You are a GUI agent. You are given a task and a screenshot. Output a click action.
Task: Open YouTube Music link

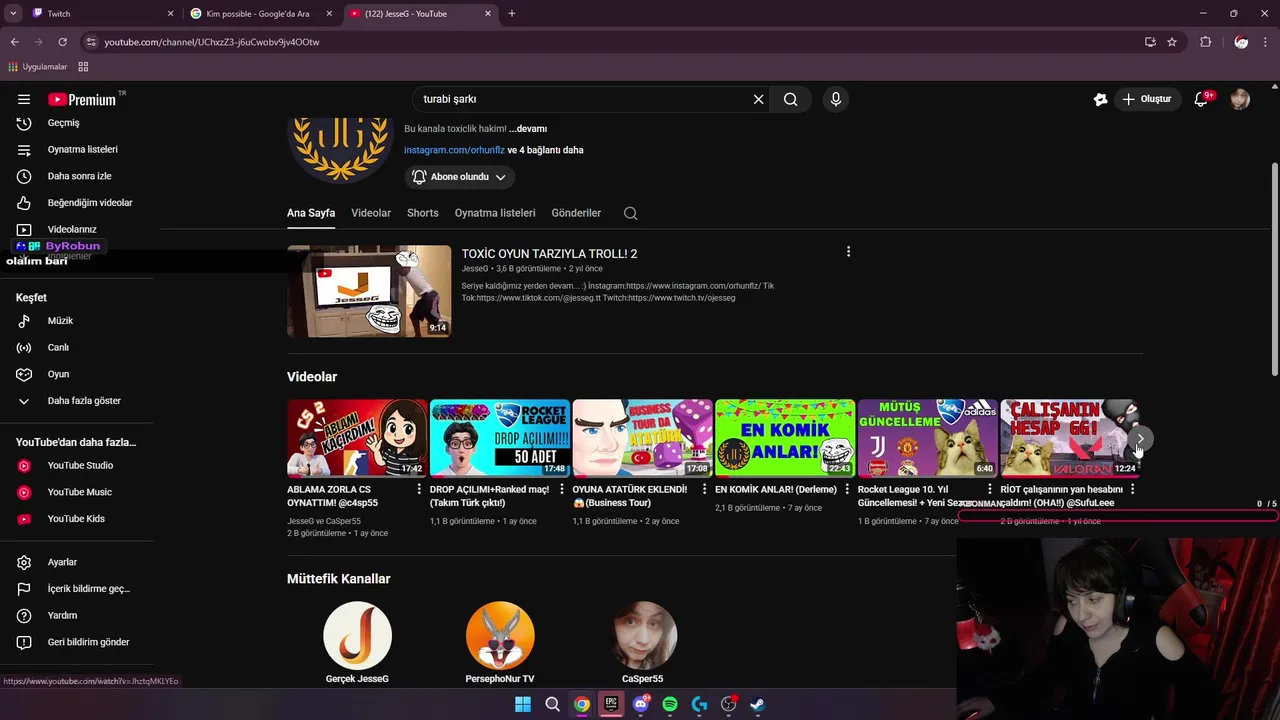pyautogui.click(x=80, y=492)
